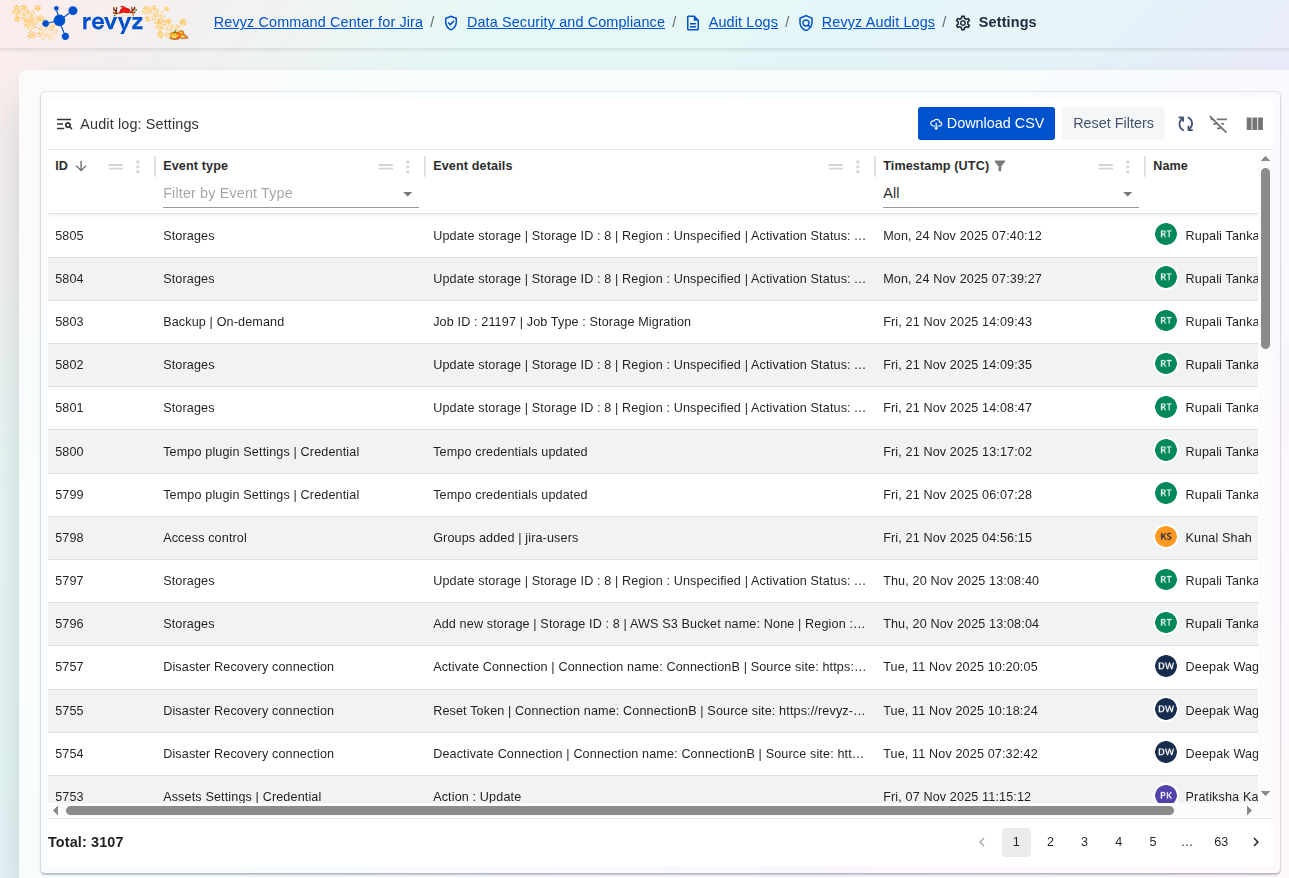Image resolution: width=1289 pixels, height=878 pixels.
Task: Open ID column three-dot menu
Action: (x=138, y=167)
